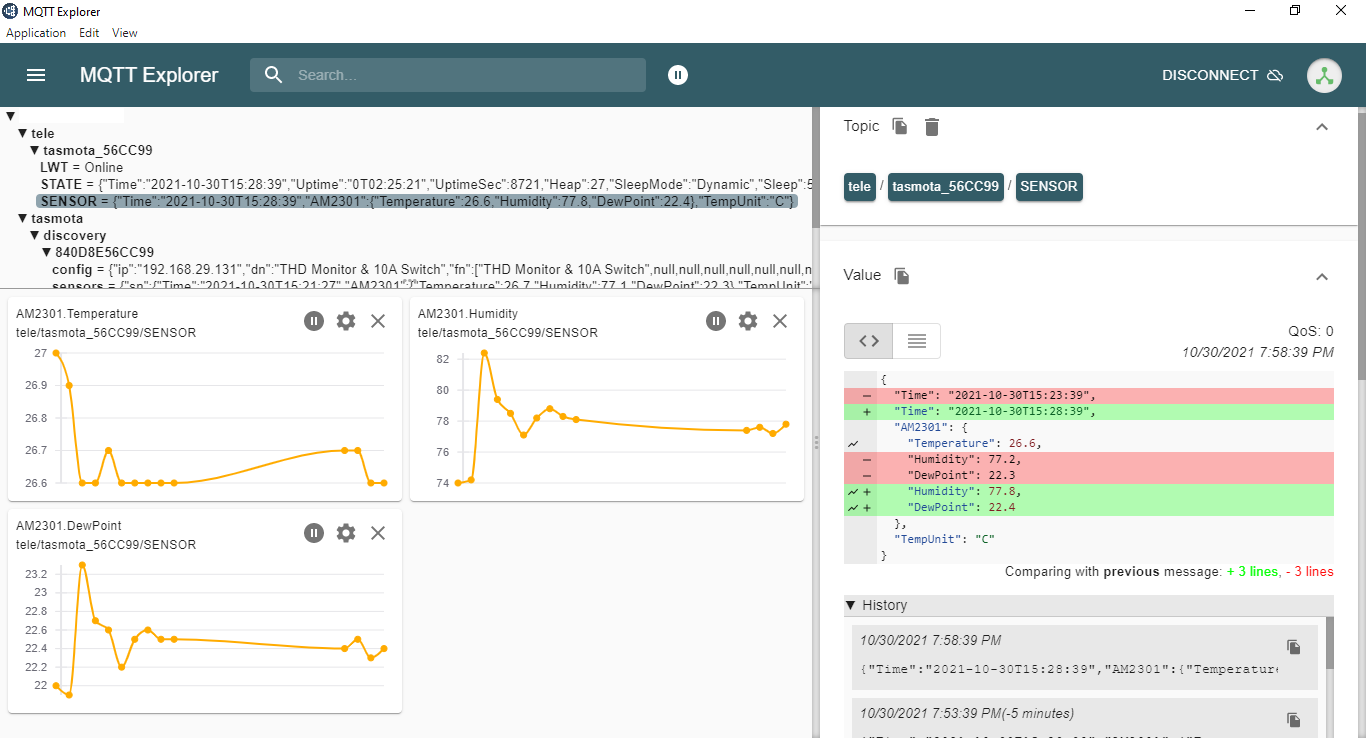The width and height of the screenshot is (1366, 738).
Task: Delete the selected topic with the trash icon
Action: 932,127
